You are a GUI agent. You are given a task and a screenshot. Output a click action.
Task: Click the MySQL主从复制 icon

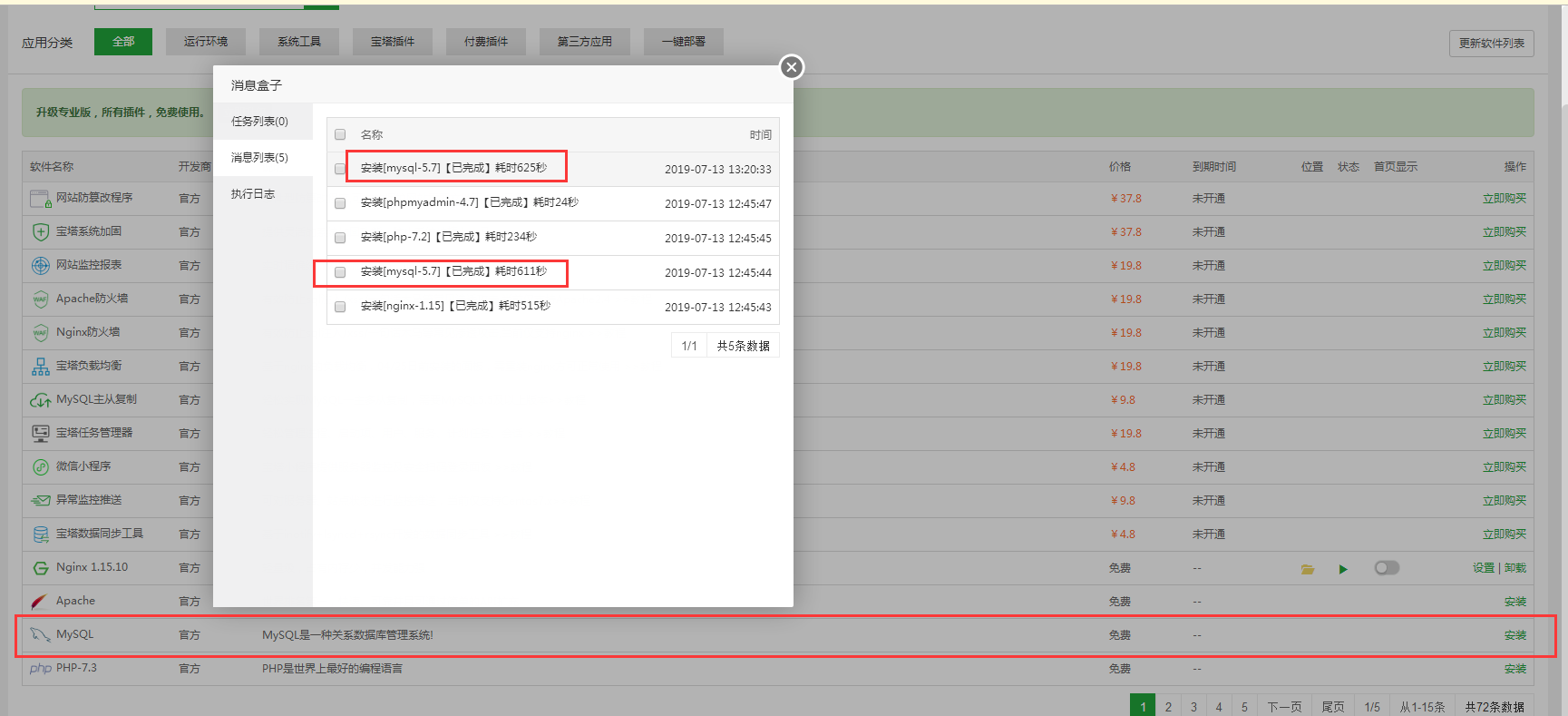pyautogui.click(x=41, y=399)
